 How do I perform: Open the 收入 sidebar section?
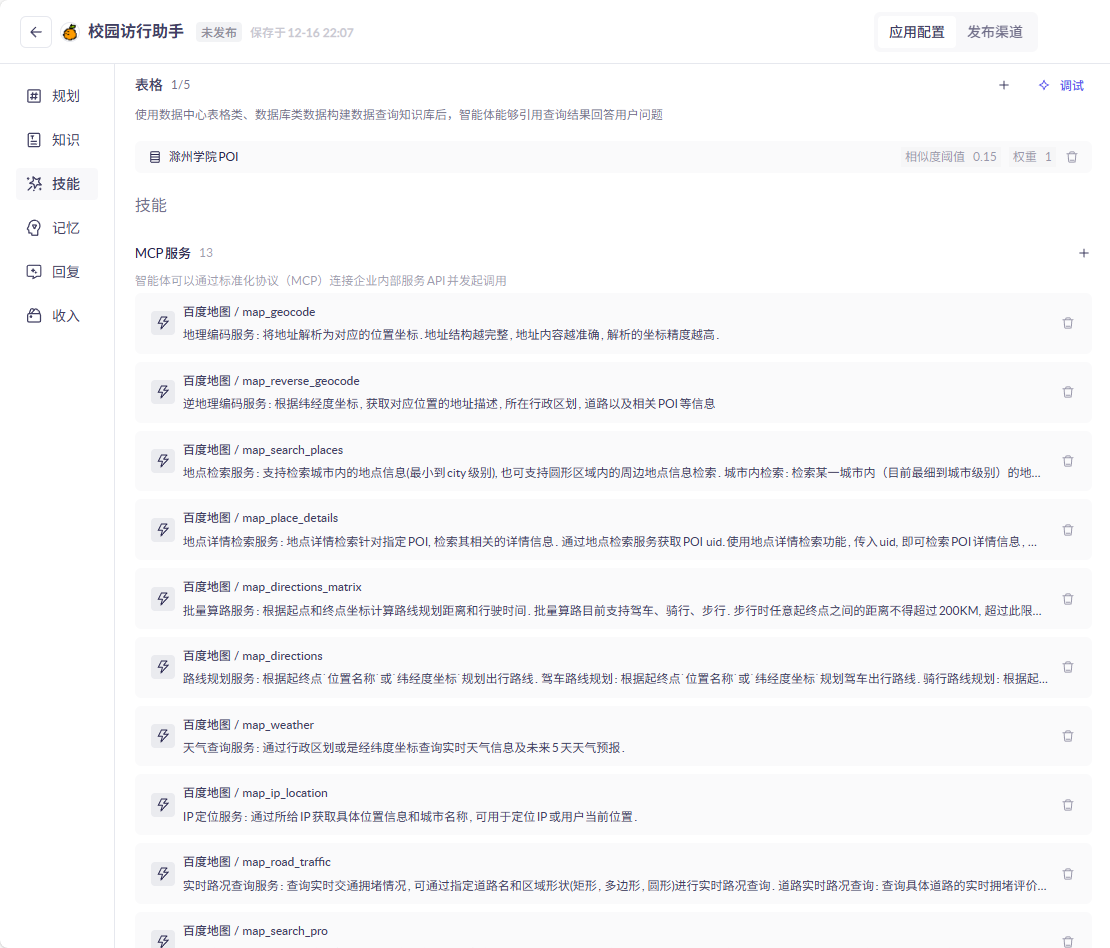coord(57,316)
